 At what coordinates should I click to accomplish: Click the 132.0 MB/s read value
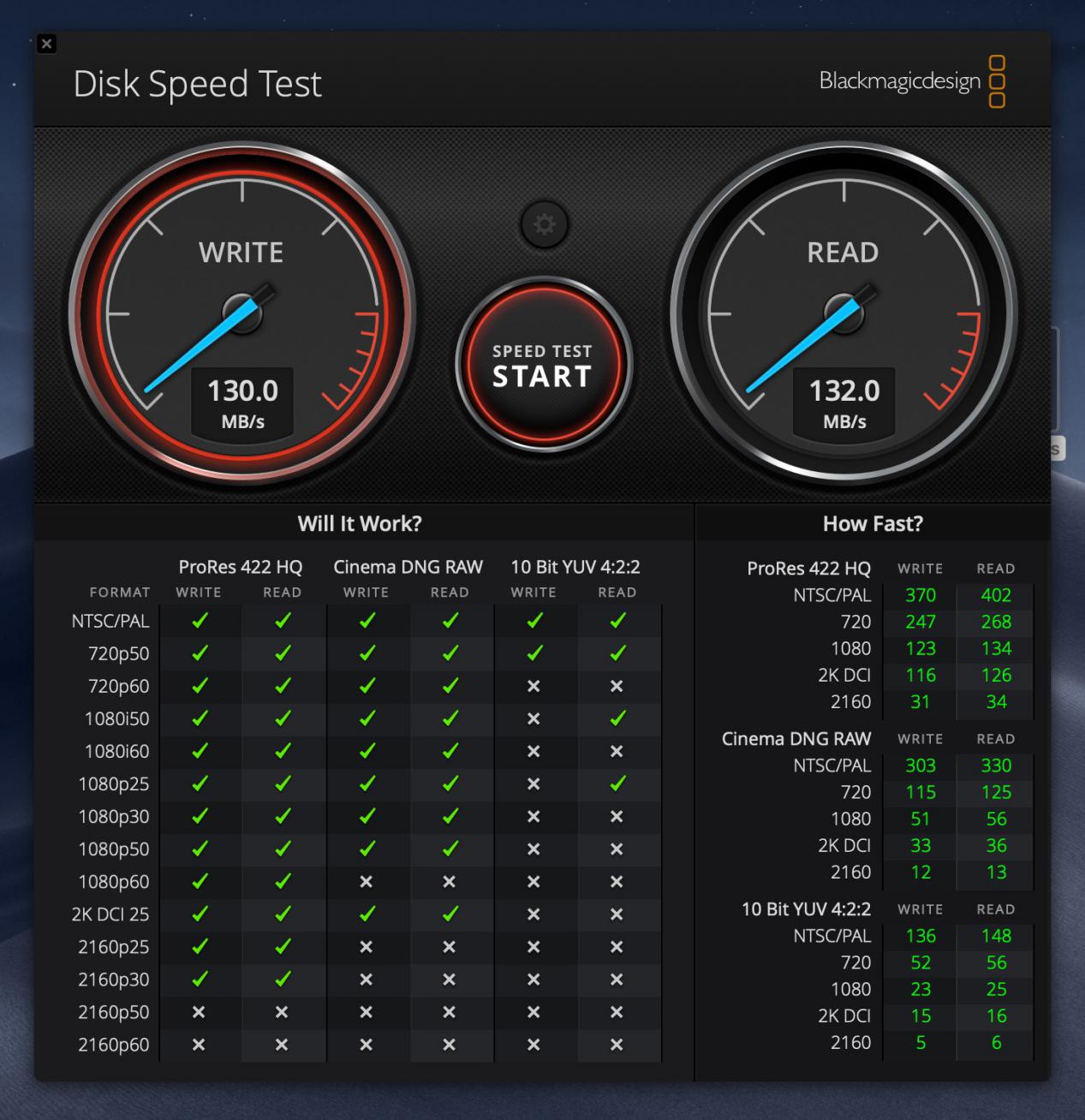click(844, 402)
